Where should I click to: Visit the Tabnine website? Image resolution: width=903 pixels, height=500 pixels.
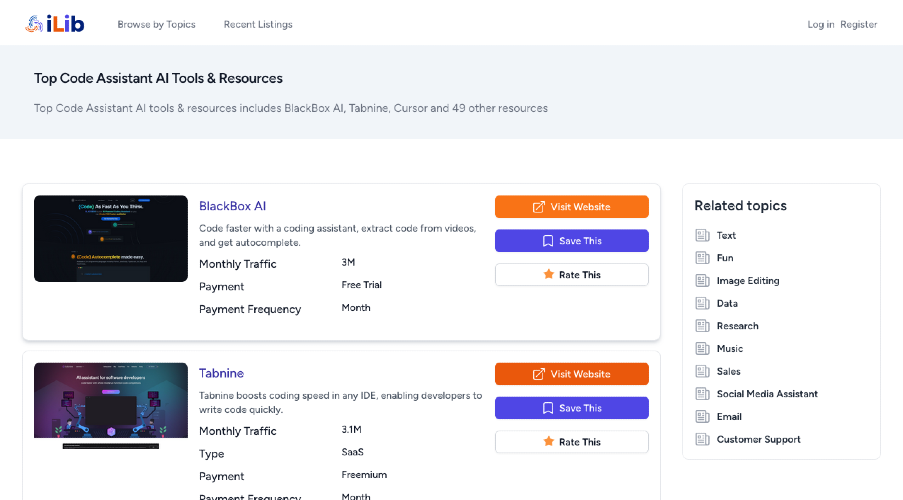point(571,374)
